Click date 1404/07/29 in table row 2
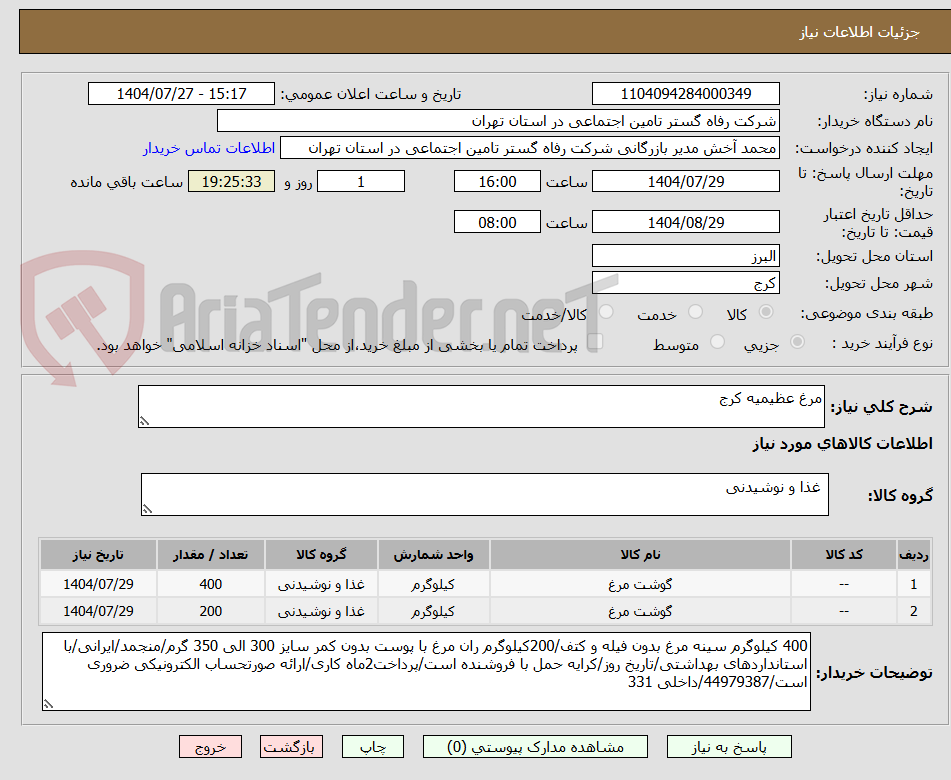951x780 pixels. point(98,611)
